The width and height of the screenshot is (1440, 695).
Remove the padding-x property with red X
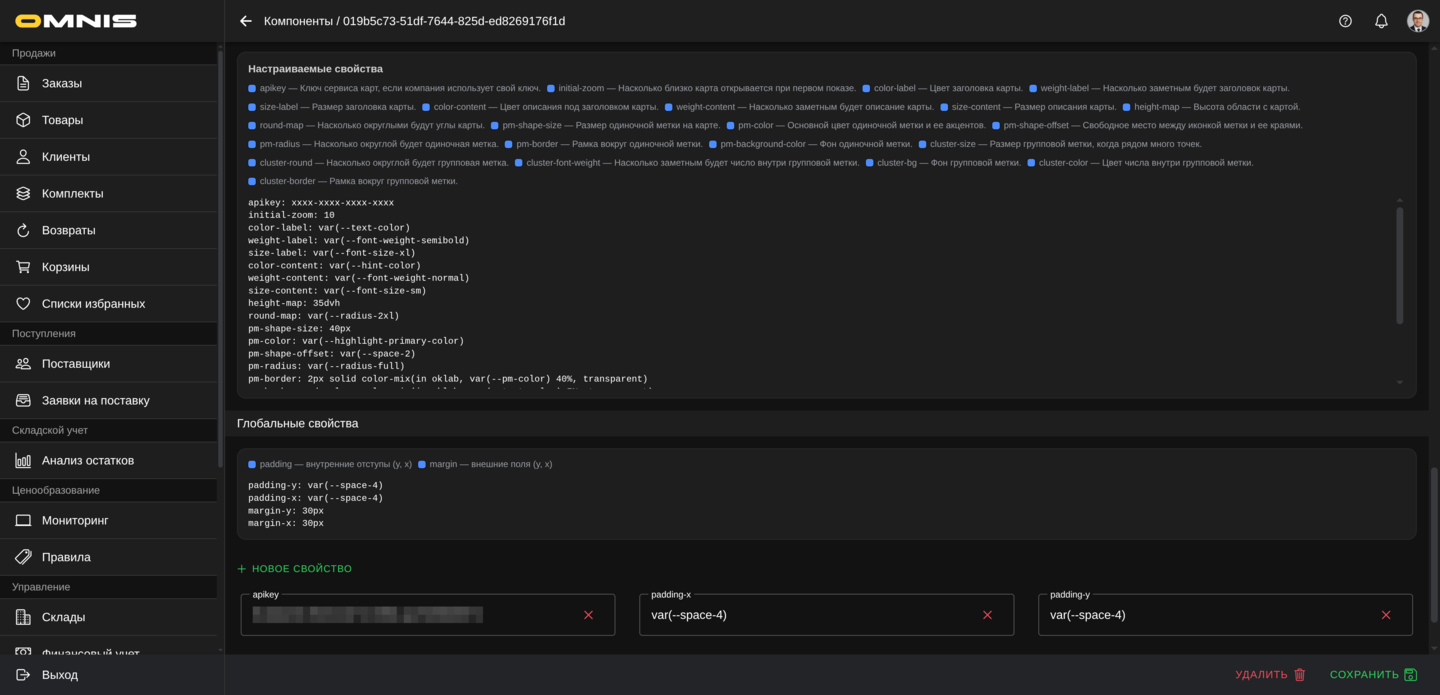point(987,615)
